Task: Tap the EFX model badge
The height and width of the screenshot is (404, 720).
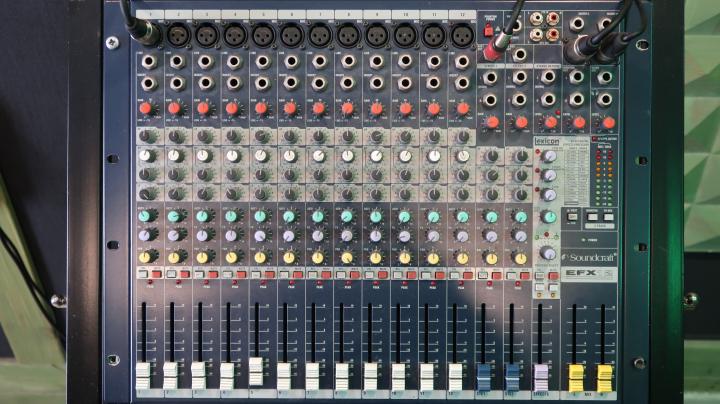Action: [x=589, y=274]
